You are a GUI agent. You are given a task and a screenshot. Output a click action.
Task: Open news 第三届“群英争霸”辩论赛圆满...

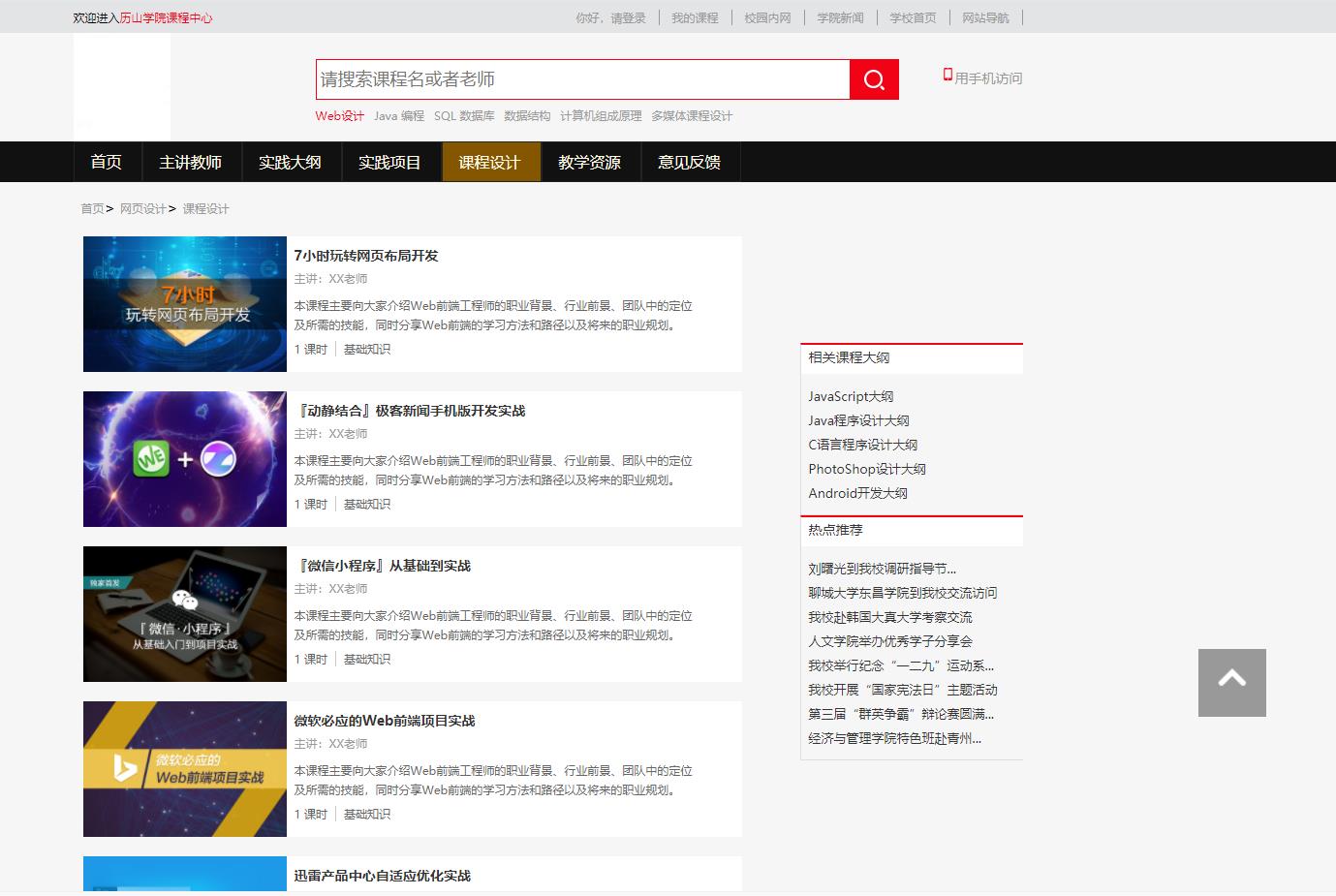[x=901, y=714]
